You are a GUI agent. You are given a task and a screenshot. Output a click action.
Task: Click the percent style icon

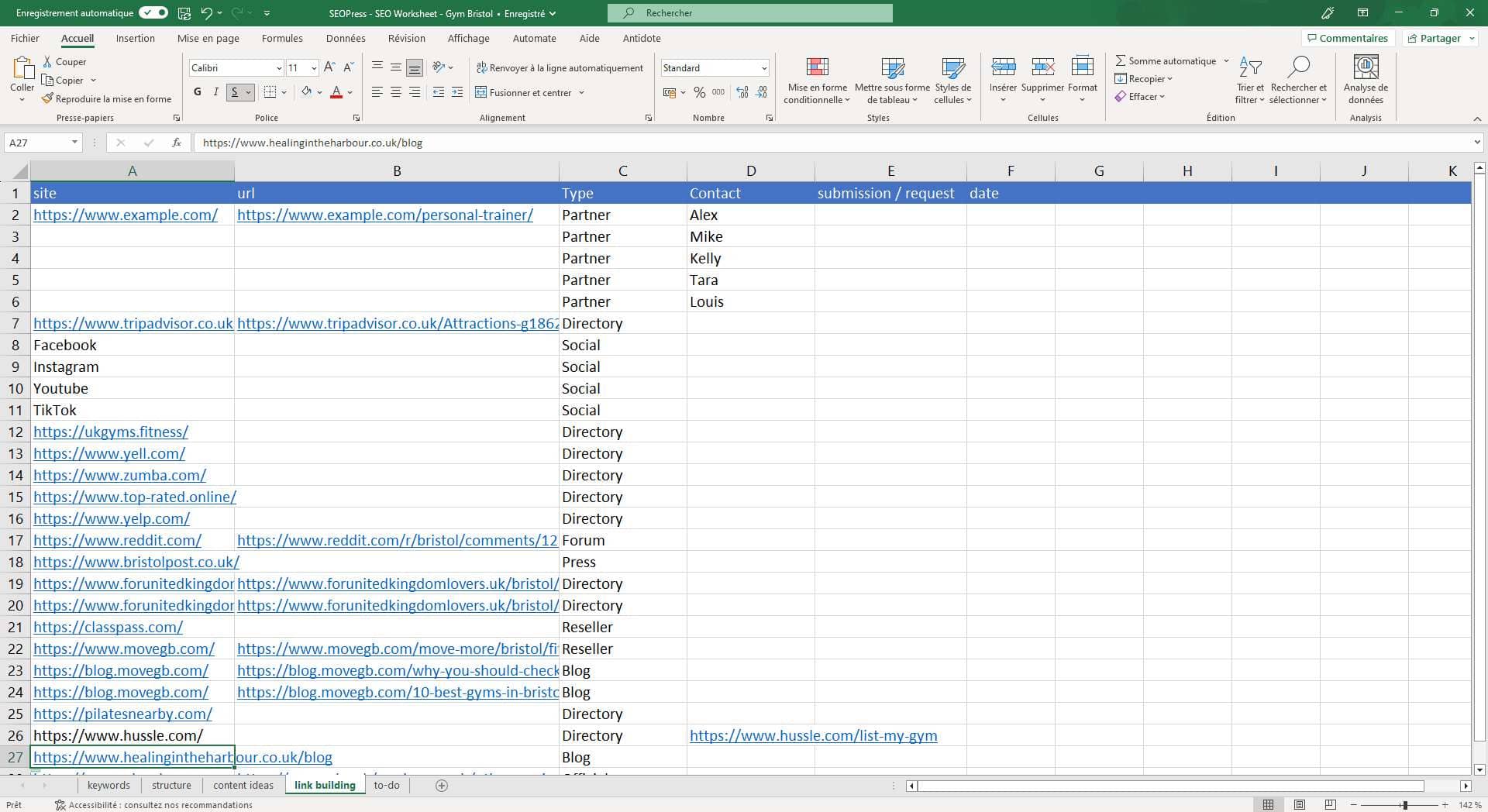[700, 92]
